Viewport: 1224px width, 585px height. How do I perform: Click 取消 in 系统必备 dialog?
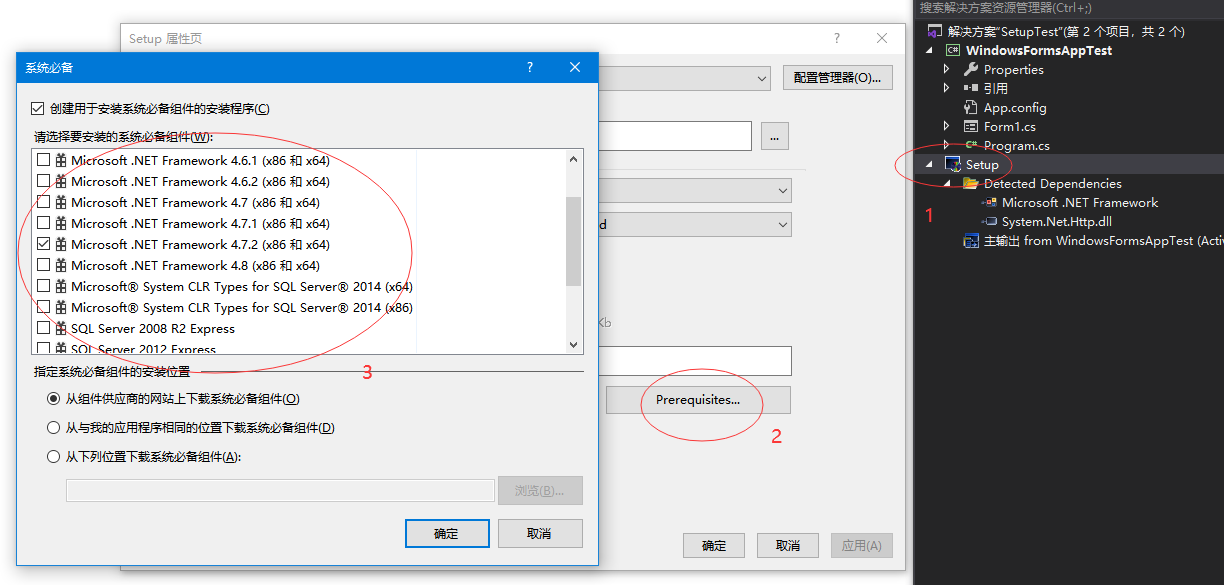(540, 533)
